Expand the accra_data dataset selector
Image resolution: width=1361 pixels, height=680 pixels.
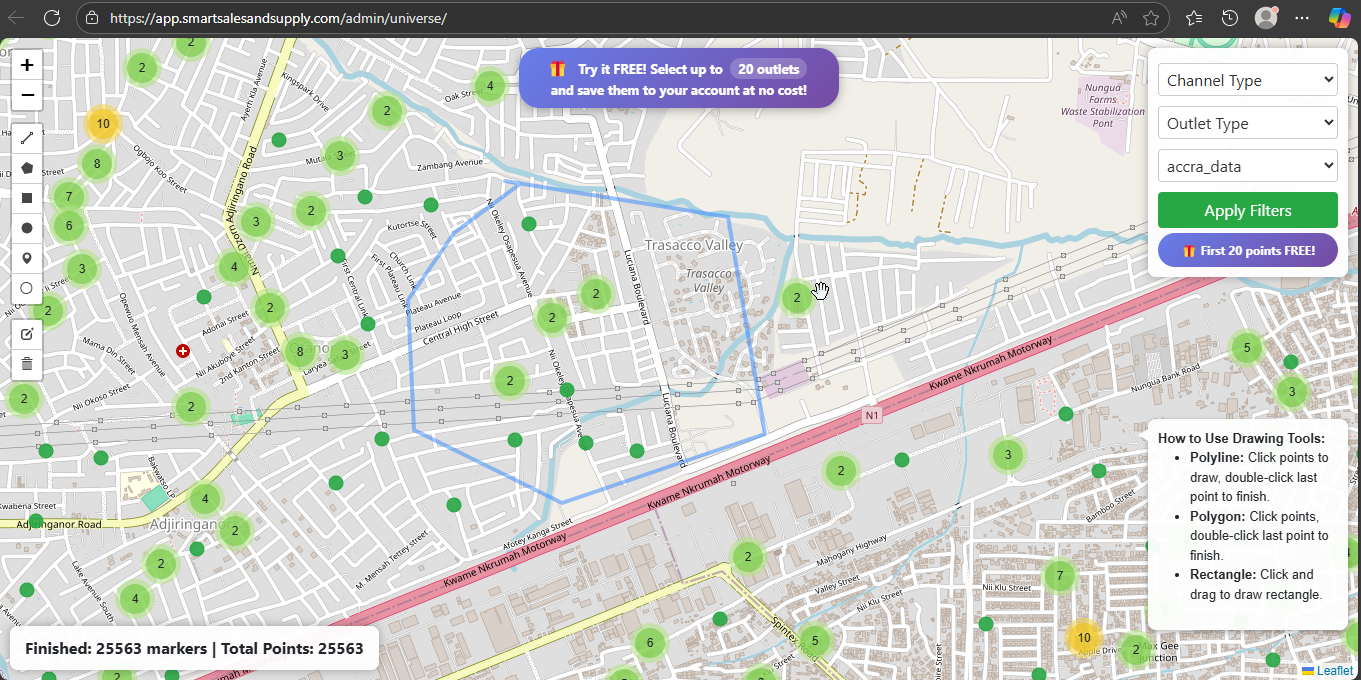(x=1247, y=165)
